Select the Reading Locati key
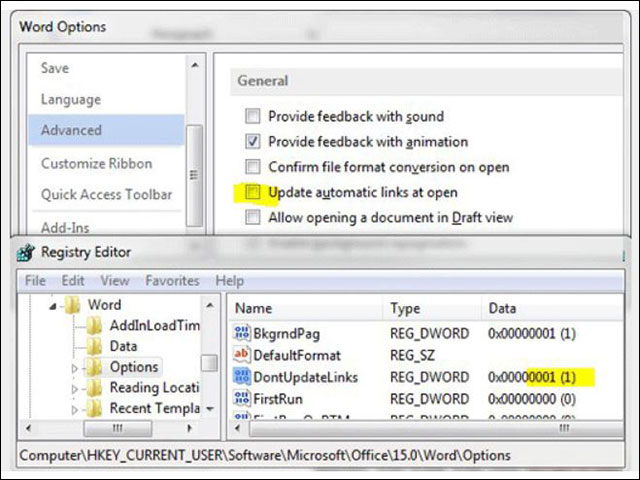 [154, 387]
